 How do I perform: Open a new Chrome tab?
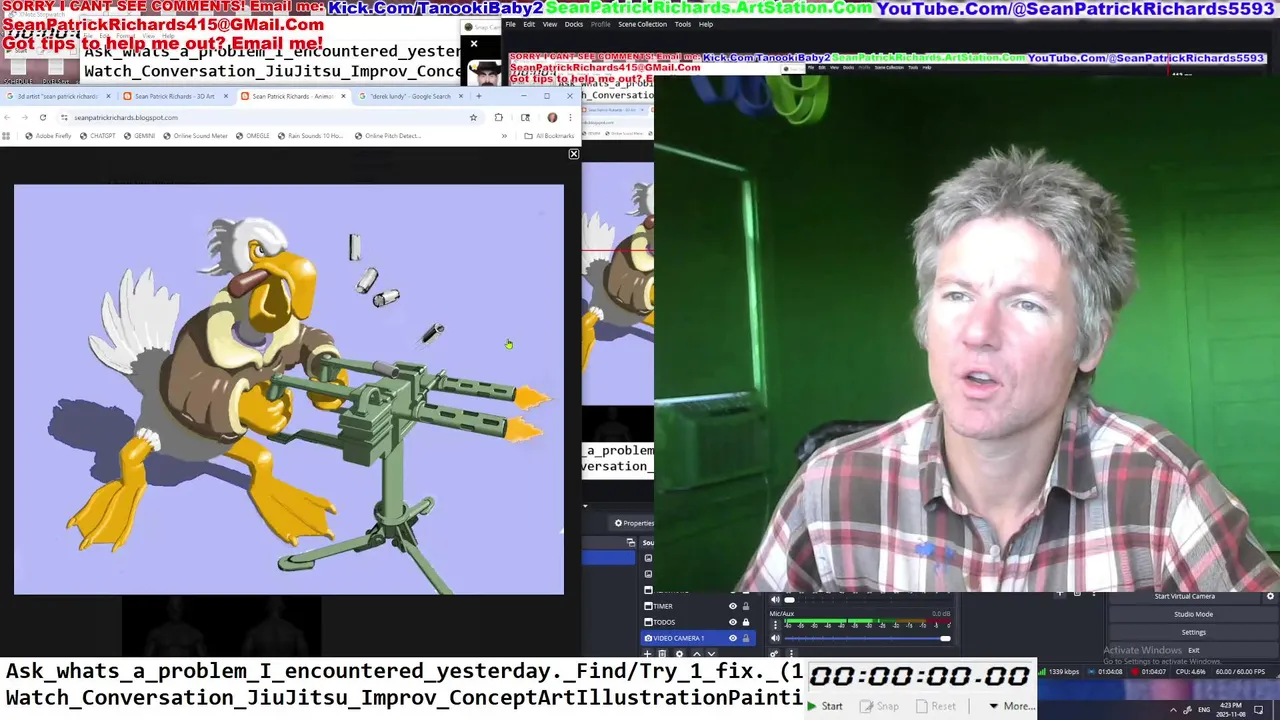pos(479,96)
